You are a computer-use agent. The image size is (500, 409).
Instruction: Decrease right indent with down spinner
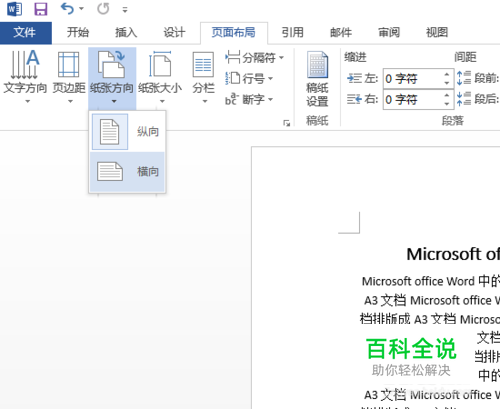point(447,104)
